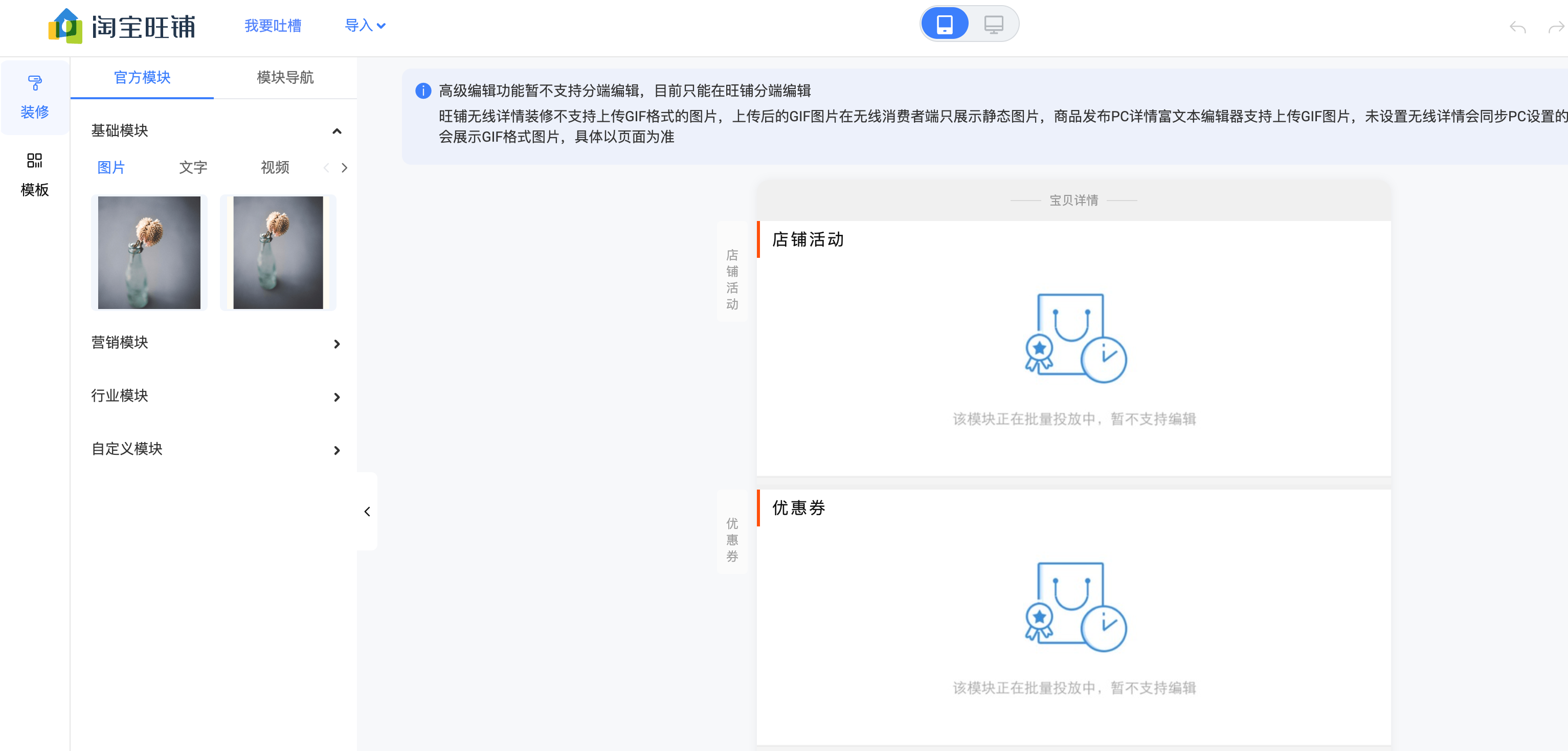Select the second image module thumbnail
The width and height of the screenshot is (1568, 751).
pyautogui.click(x=278, y=252)
